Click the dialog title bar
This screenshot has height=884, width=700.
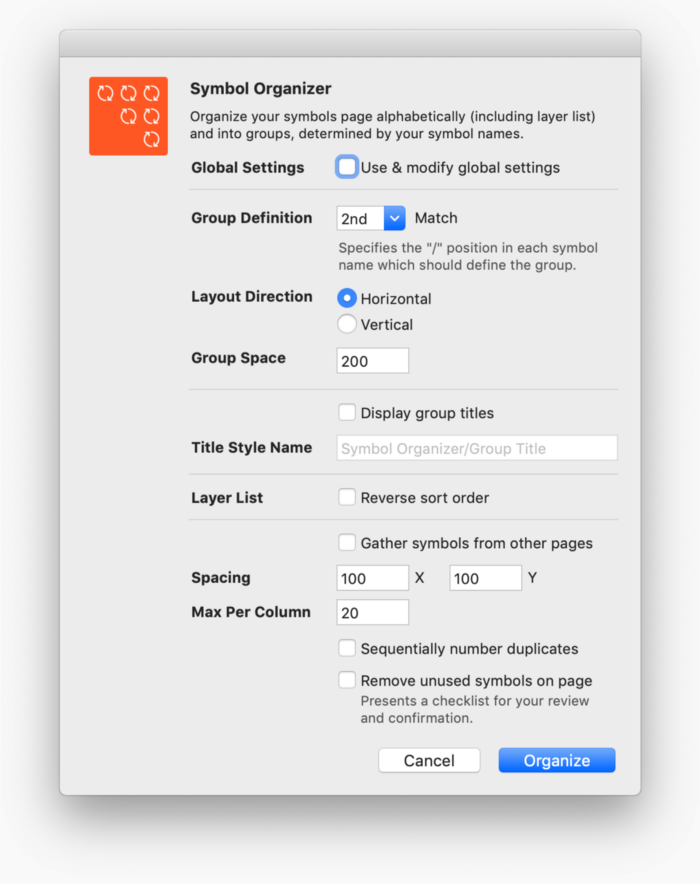350,43
